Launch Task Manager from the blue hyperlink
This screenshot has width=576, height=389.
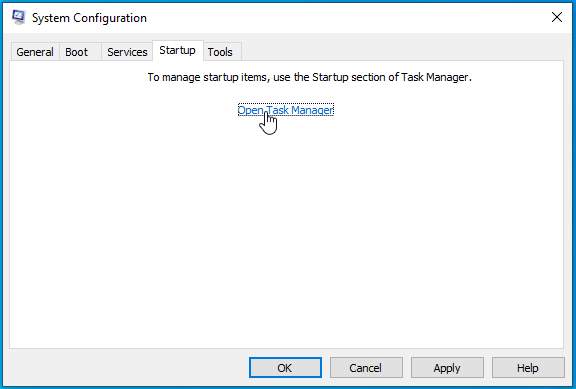tap(286, 110)
